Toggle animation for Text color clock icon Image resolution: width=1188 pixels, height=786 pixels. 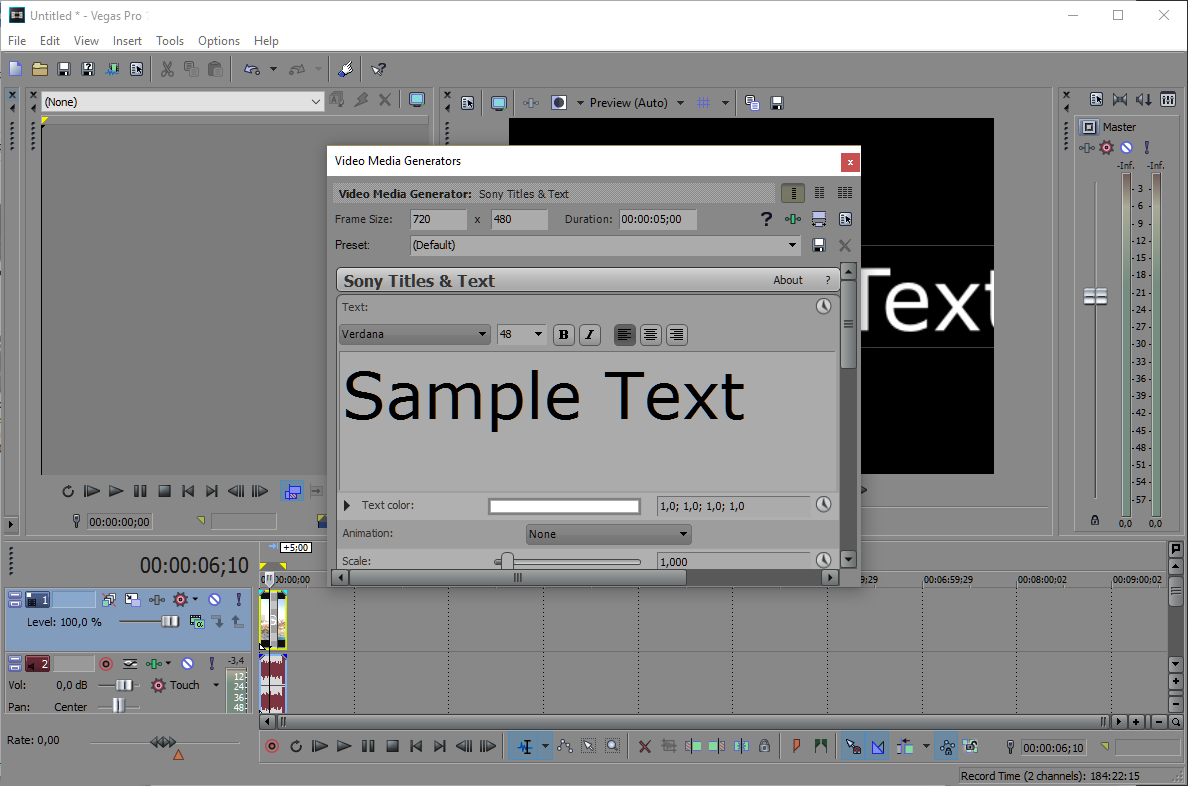coord(824,505)
